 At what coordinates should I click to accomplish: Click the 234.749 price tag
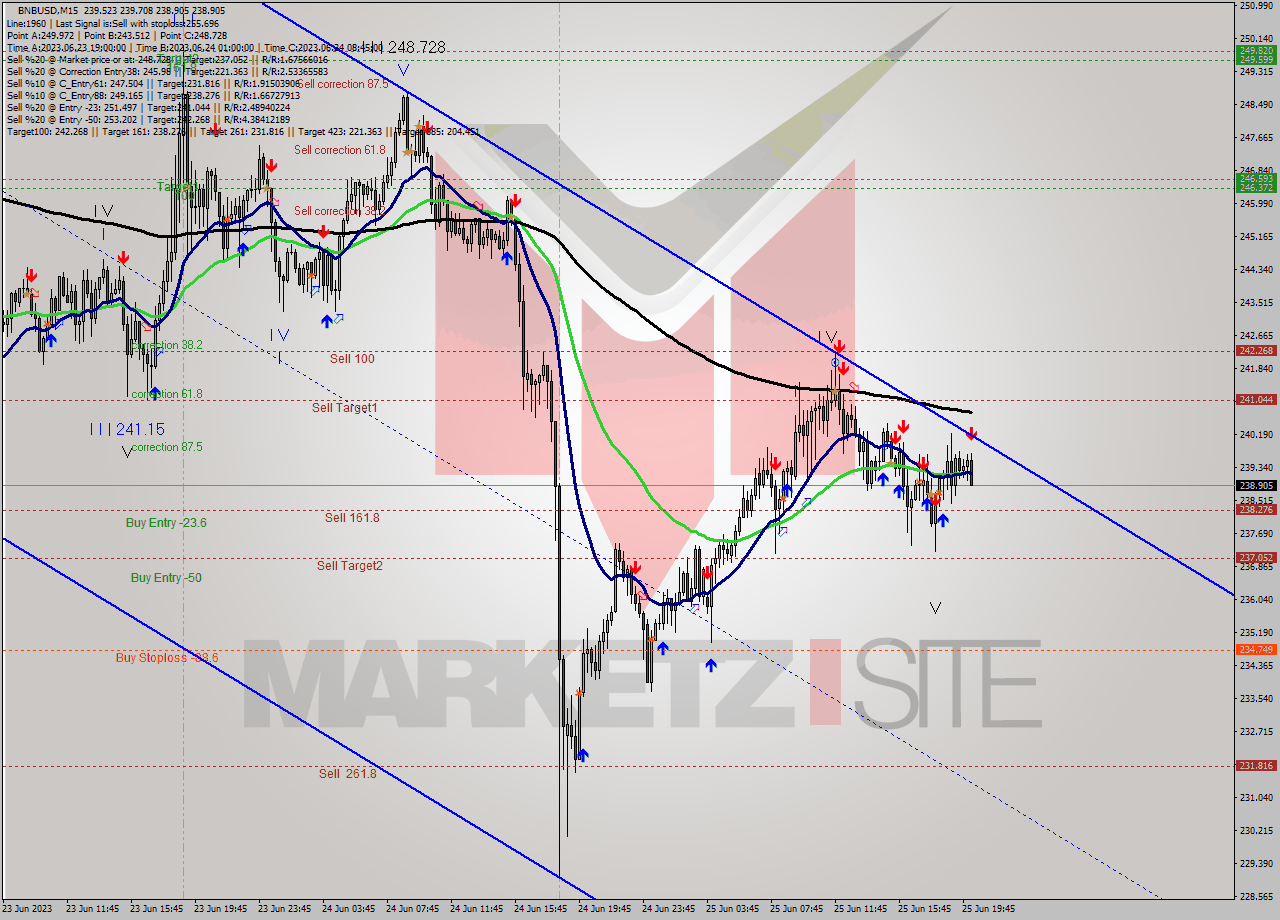pyautogui.click(x=1256, y=649)
